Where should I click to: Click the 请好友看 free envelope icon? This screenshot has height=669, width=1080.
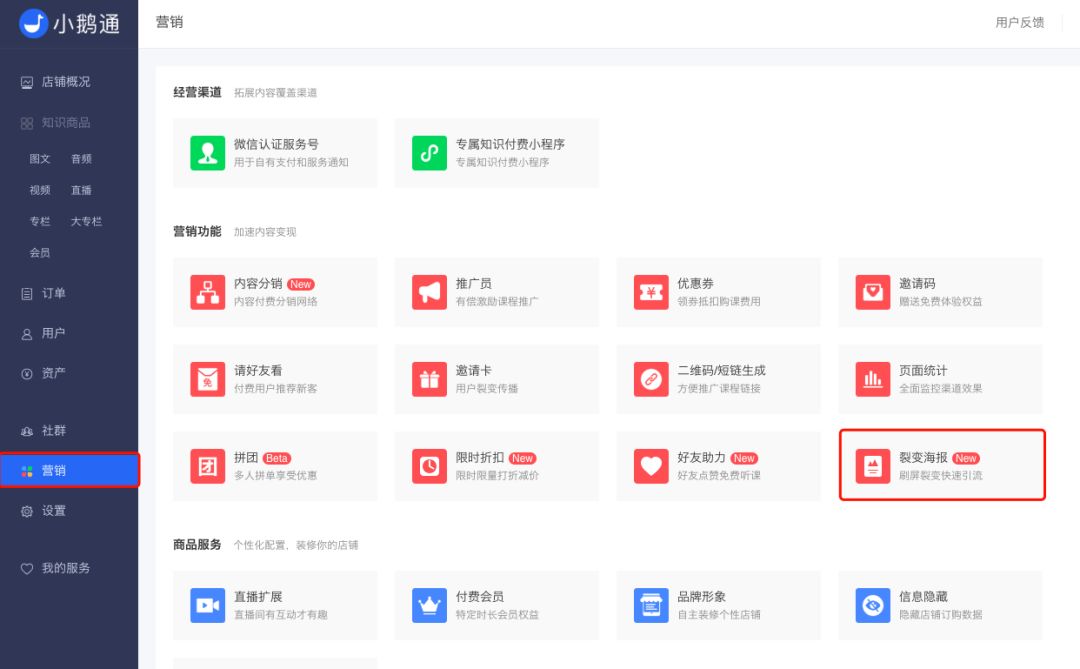tap(207, 379)
